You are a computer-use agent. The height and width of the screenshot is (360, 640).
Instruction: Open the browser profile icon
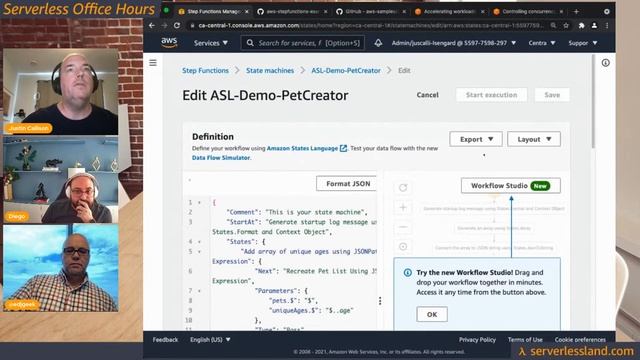point(594,25)
